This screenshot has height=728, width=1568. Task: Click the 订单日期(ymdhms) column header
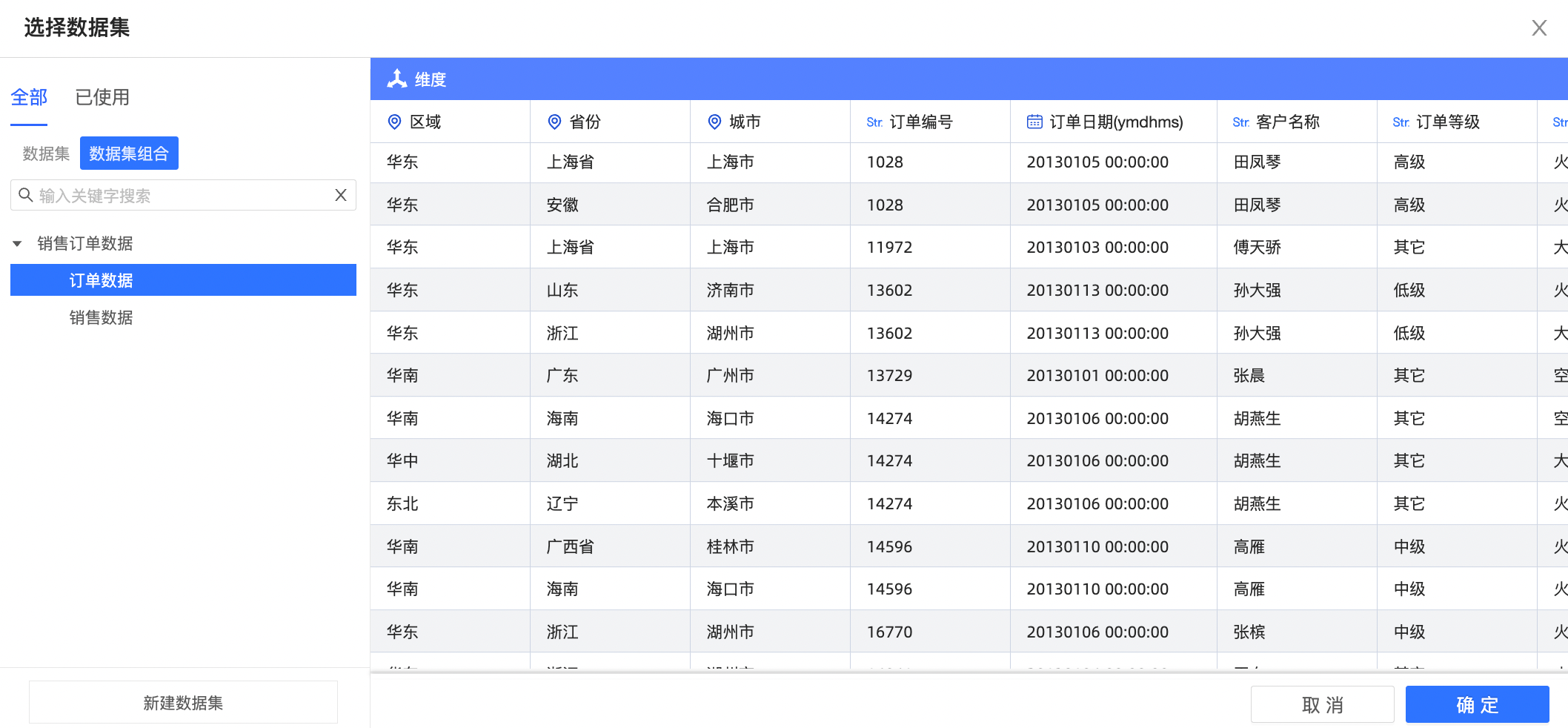tap(1113, 122)
